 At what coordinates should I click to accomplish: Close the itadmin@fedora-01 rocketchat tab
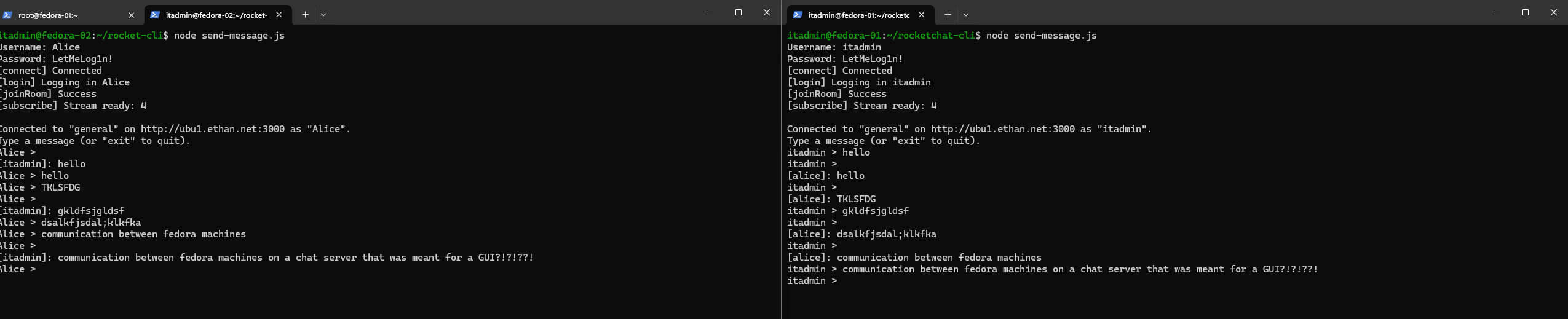(921, 15)
